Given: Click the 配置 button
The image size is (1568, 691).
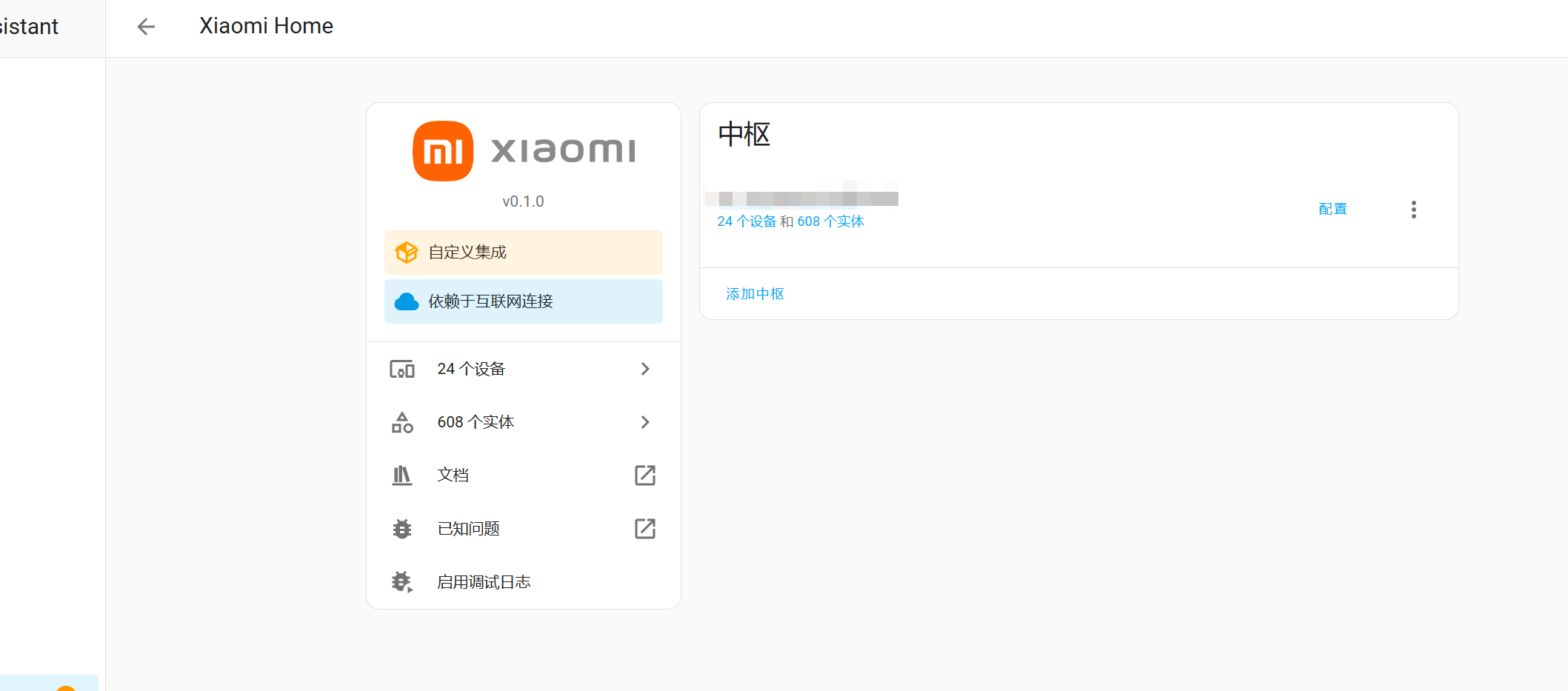Looking at the screenshot, I should (1332, 209).
